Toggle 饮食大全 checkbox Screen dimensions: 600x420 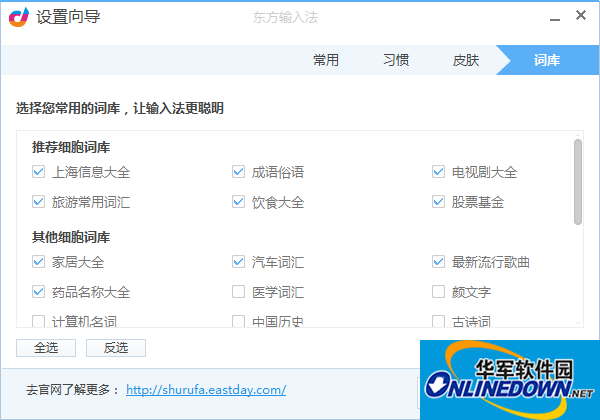pos(238,202)
